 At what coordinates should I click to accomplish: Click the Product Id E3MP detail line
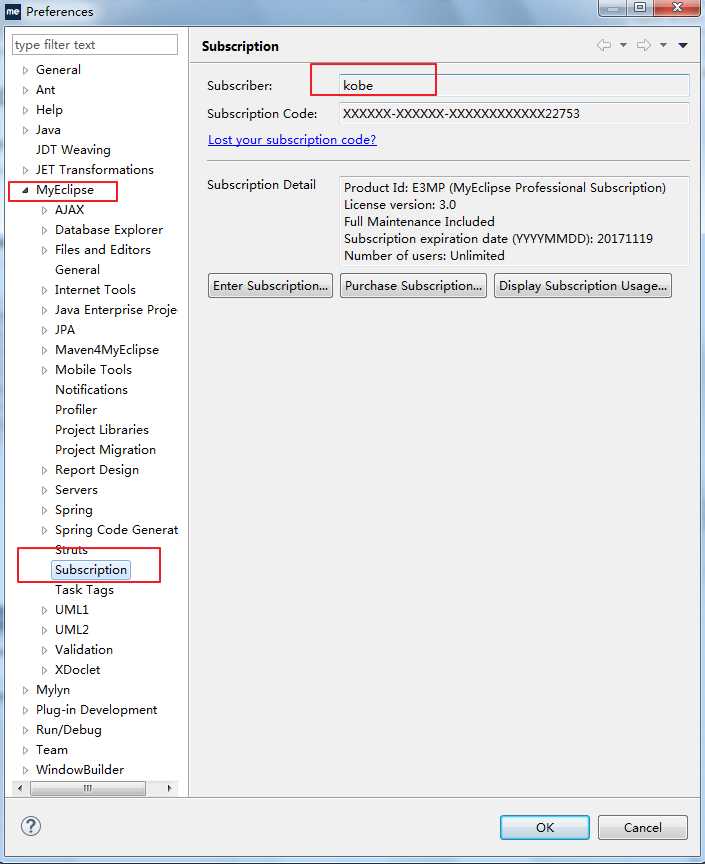pyautogui.click(x=505, y=188)
